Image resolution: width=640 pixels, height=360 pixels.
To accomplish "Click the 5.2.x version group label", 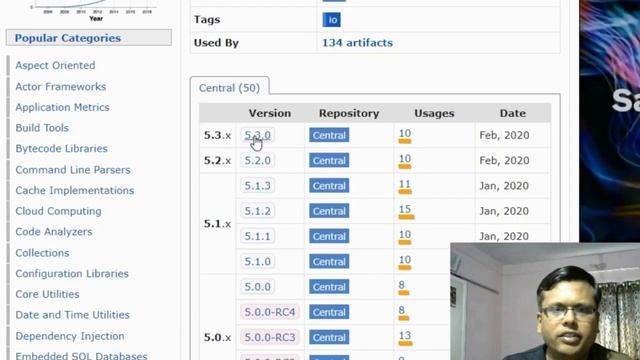I will tap(218, 160).
